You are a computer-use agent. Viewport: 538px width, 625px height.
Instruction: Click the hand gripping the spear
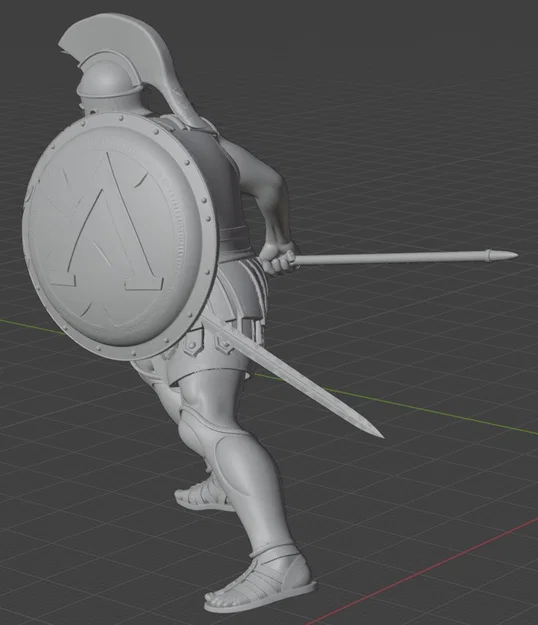(279, 258)
